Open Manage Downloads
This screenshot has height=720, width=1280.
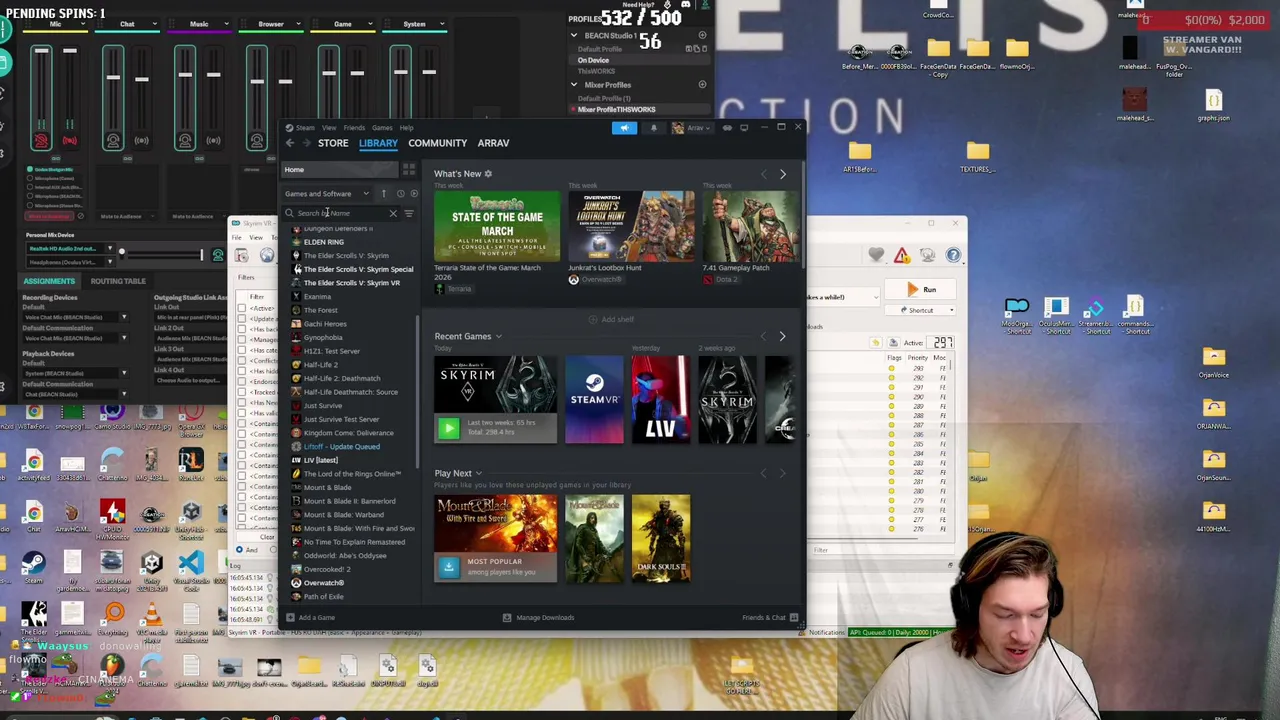pos(538,617)
